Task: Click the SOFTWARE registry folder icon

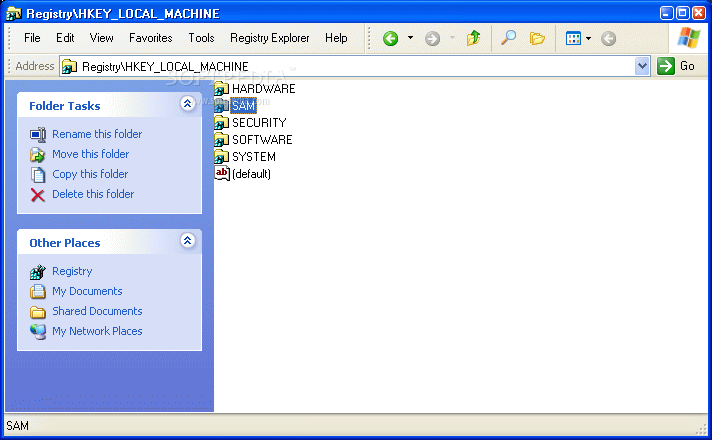Action: (x=222, y=140)
